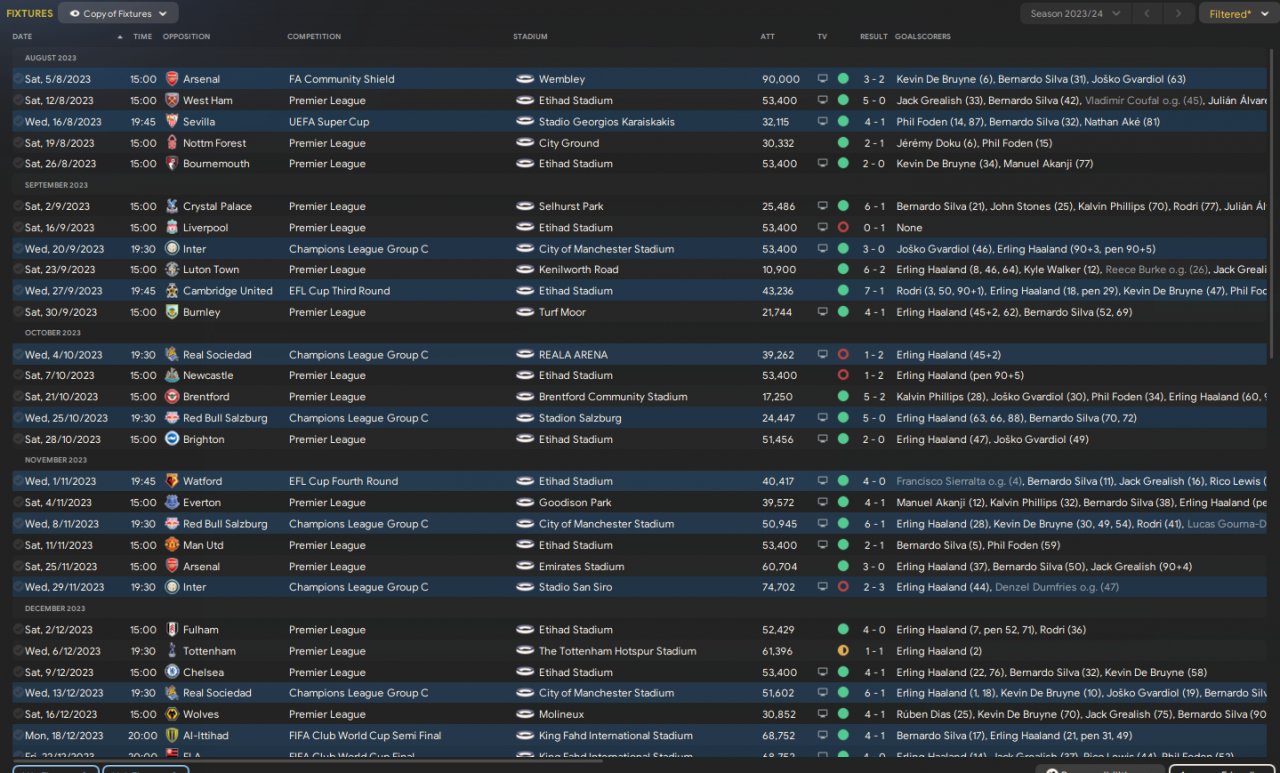Open the FIFA Club World Cup Semi Final link
The height and width of the screenshot is (773, 1280).
365,736
